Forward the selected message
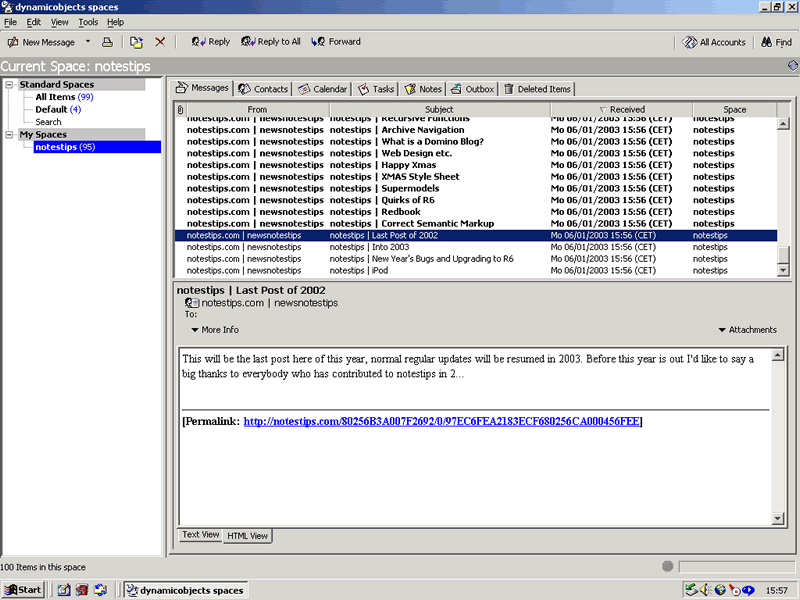800x600 pixels. 336,42
